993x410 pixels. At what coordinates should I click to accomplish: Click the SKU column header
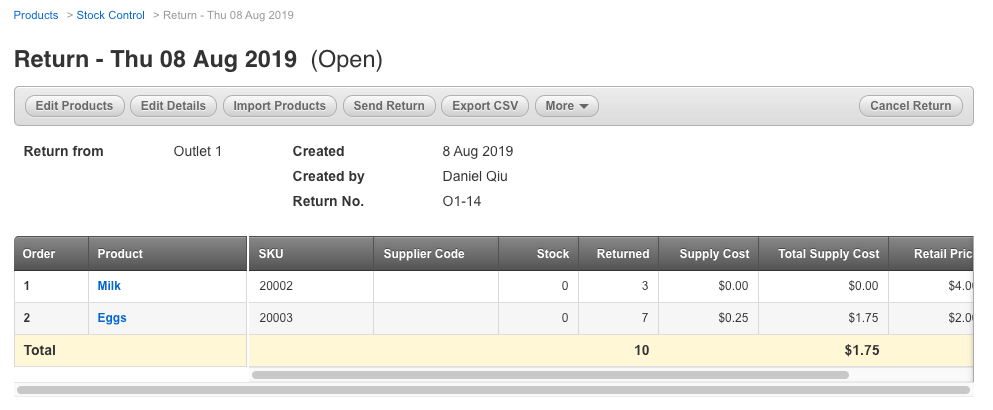pyautogui.click(x=271, y=254)
